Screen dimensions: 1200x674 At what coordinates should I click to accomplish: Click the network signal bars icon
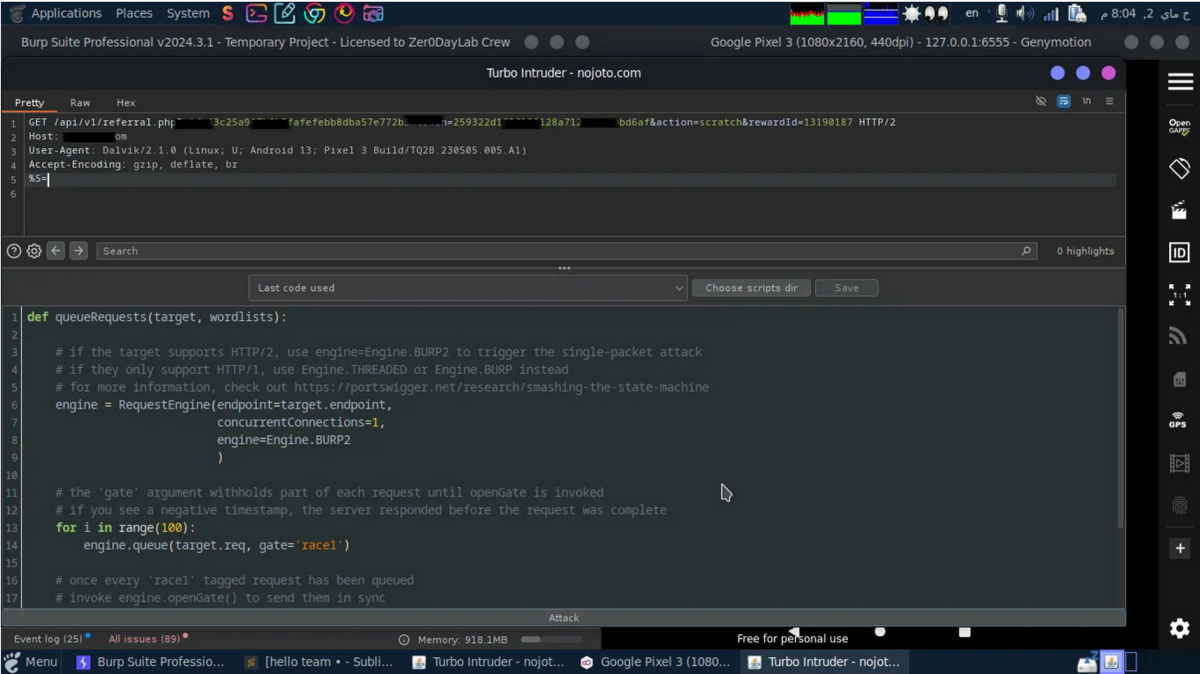1051,14
